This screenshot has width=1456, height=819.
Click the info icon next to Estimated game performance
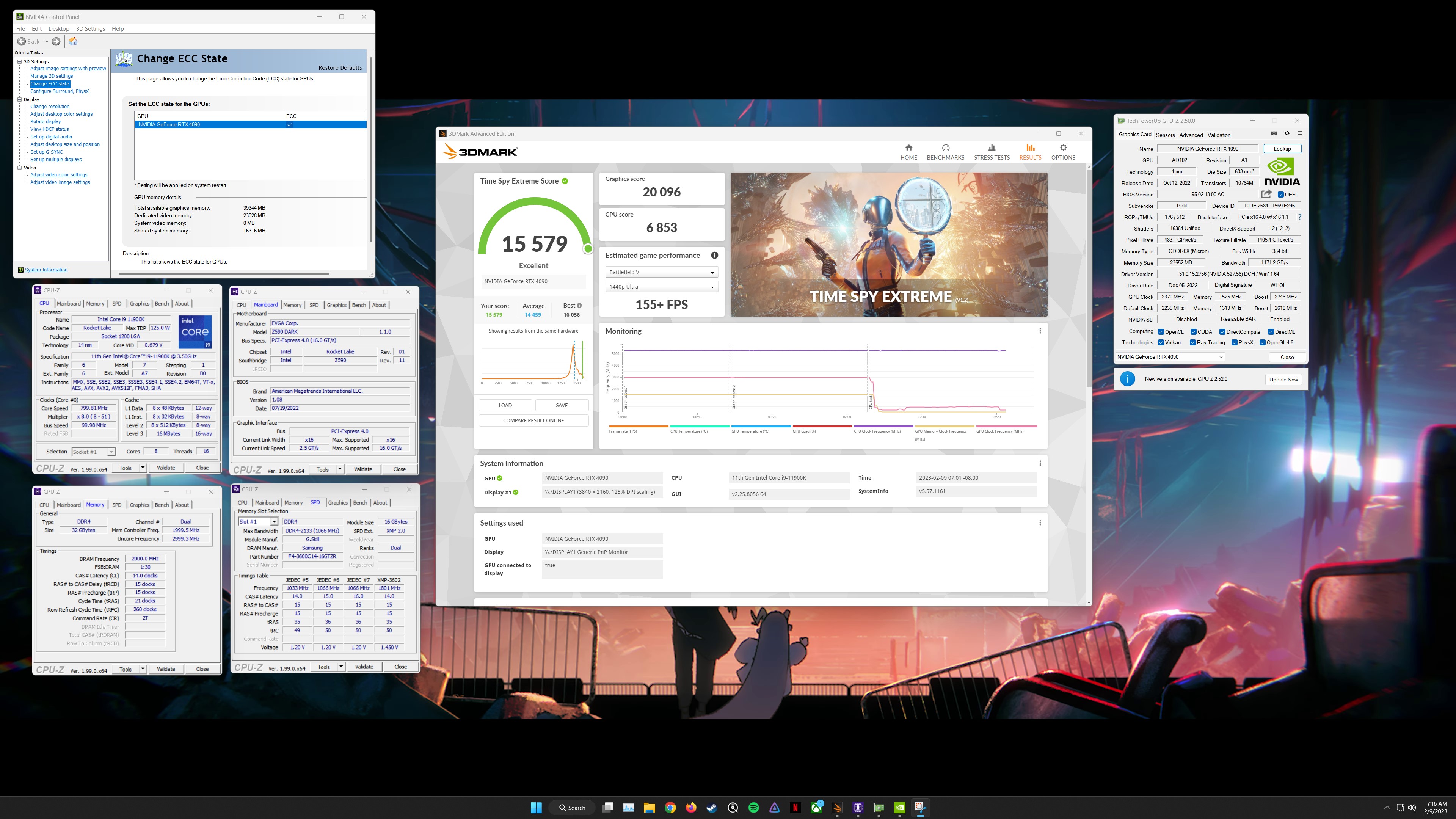(714, 256)
